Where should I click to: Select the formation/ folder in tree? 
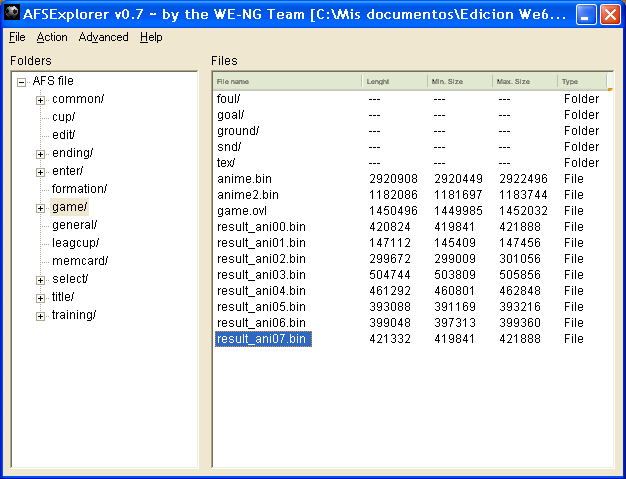[x=79, y=189]
